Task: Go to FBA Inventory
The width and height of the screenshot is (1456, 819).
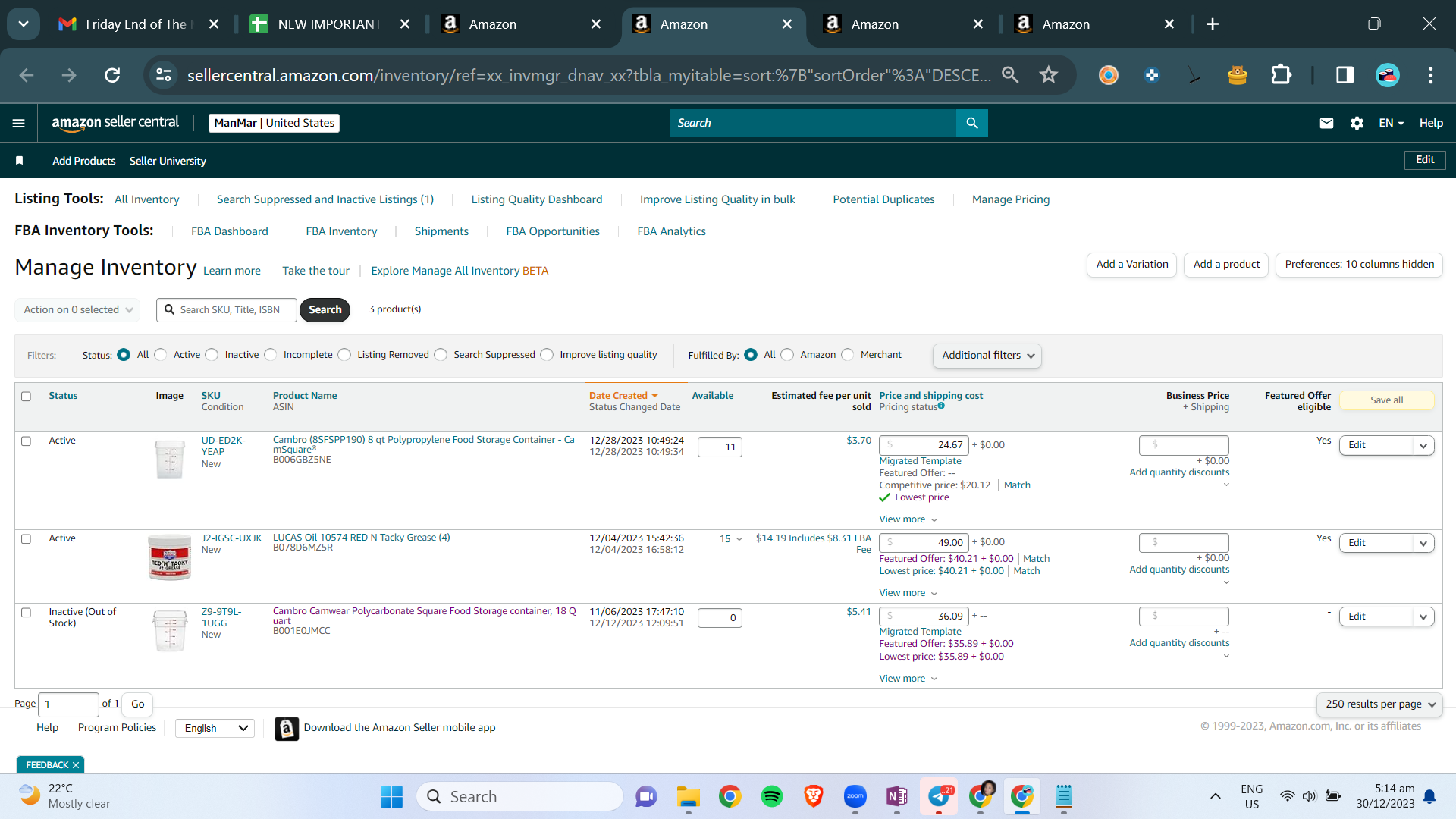Action: [341, 231]
